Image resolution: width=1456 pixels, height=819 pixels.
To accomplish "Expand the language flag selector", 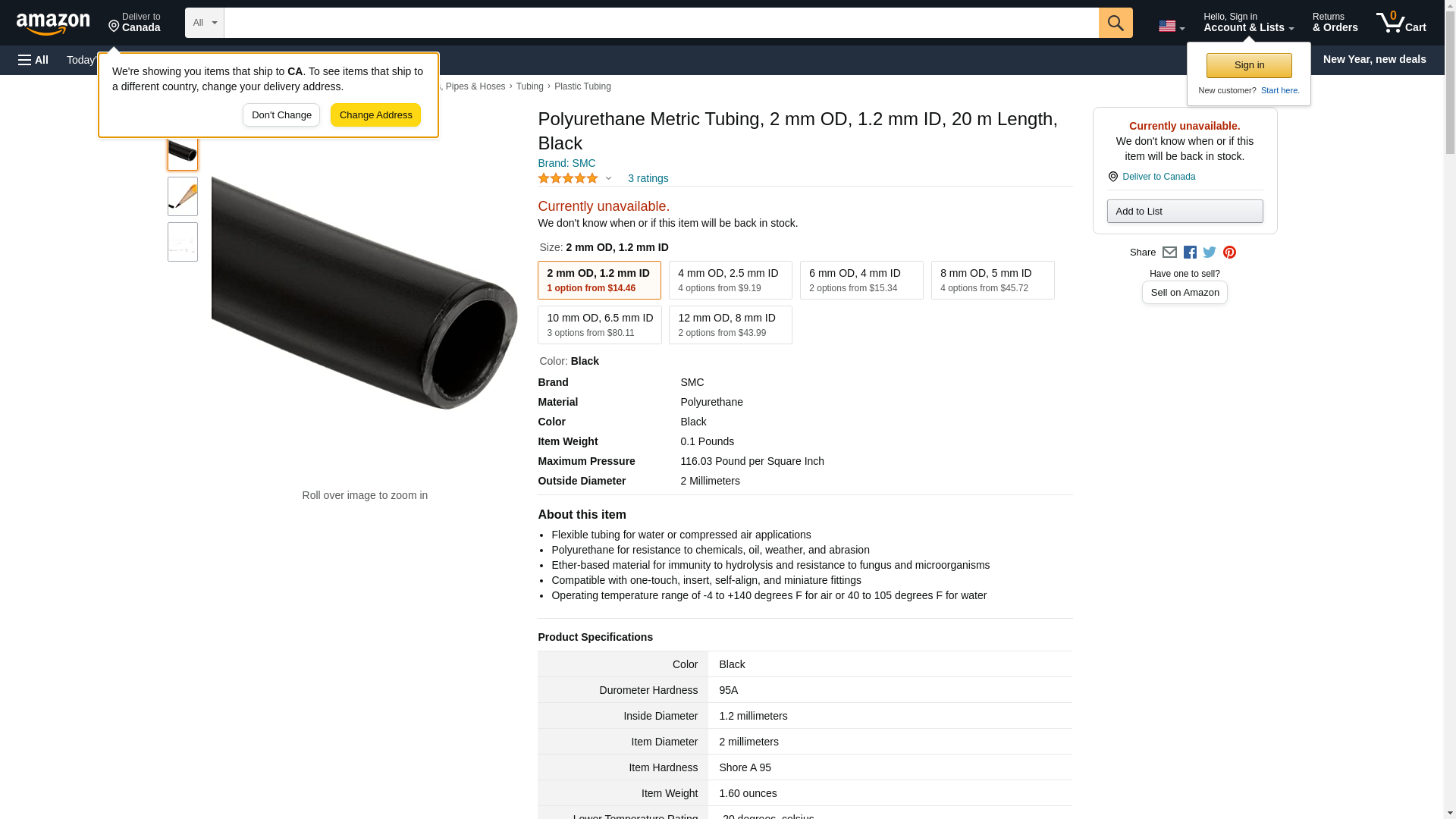I will pyautogui.click(x=1171, y=26).
